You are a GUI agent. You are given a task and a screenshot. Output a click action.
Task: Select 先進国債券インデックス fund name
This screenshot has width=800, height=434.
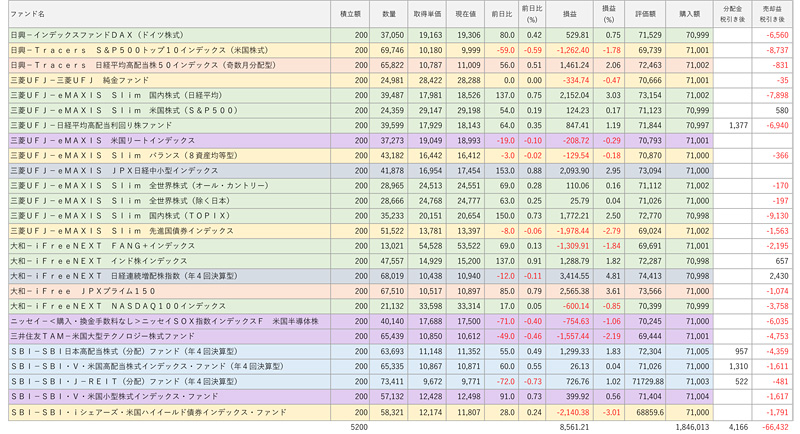point(122,231)
